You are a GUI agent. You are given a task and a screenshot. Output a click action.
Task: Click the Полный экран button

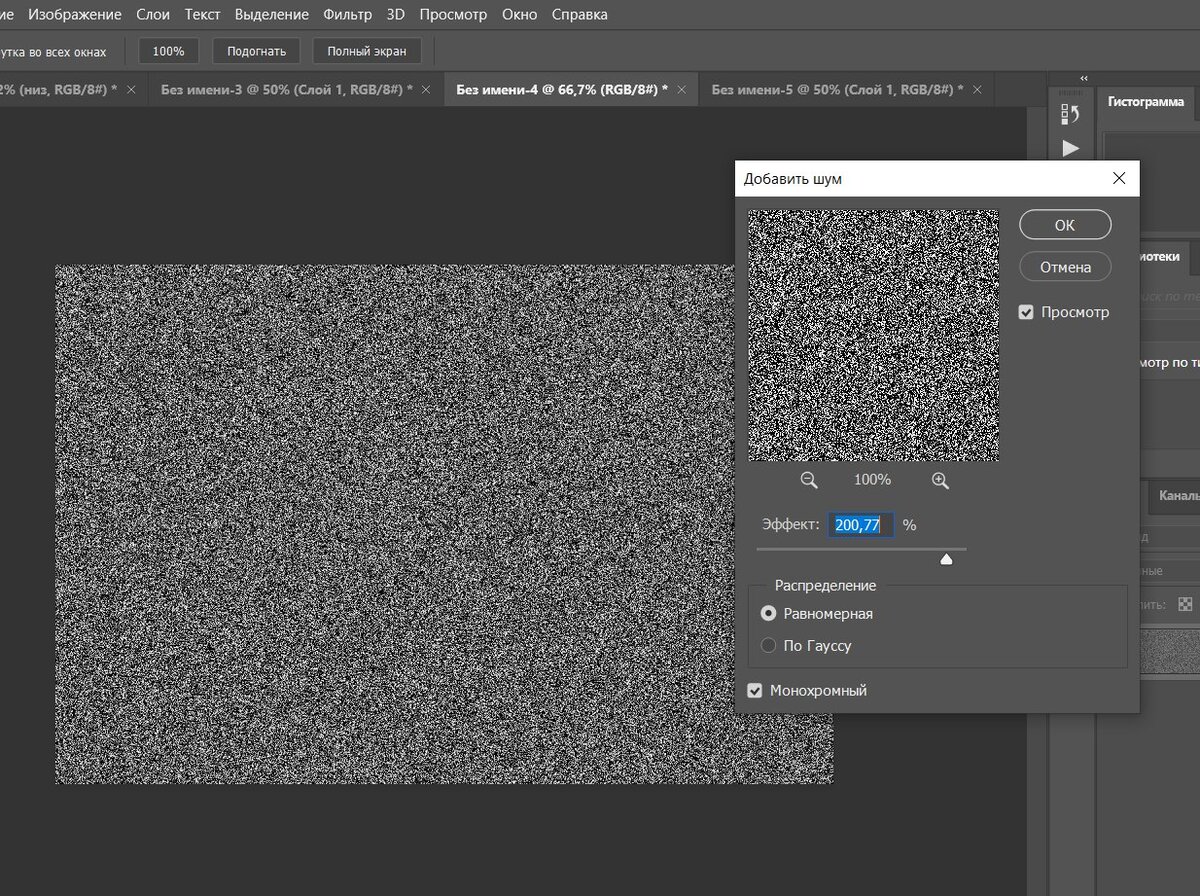coord(367,51)
